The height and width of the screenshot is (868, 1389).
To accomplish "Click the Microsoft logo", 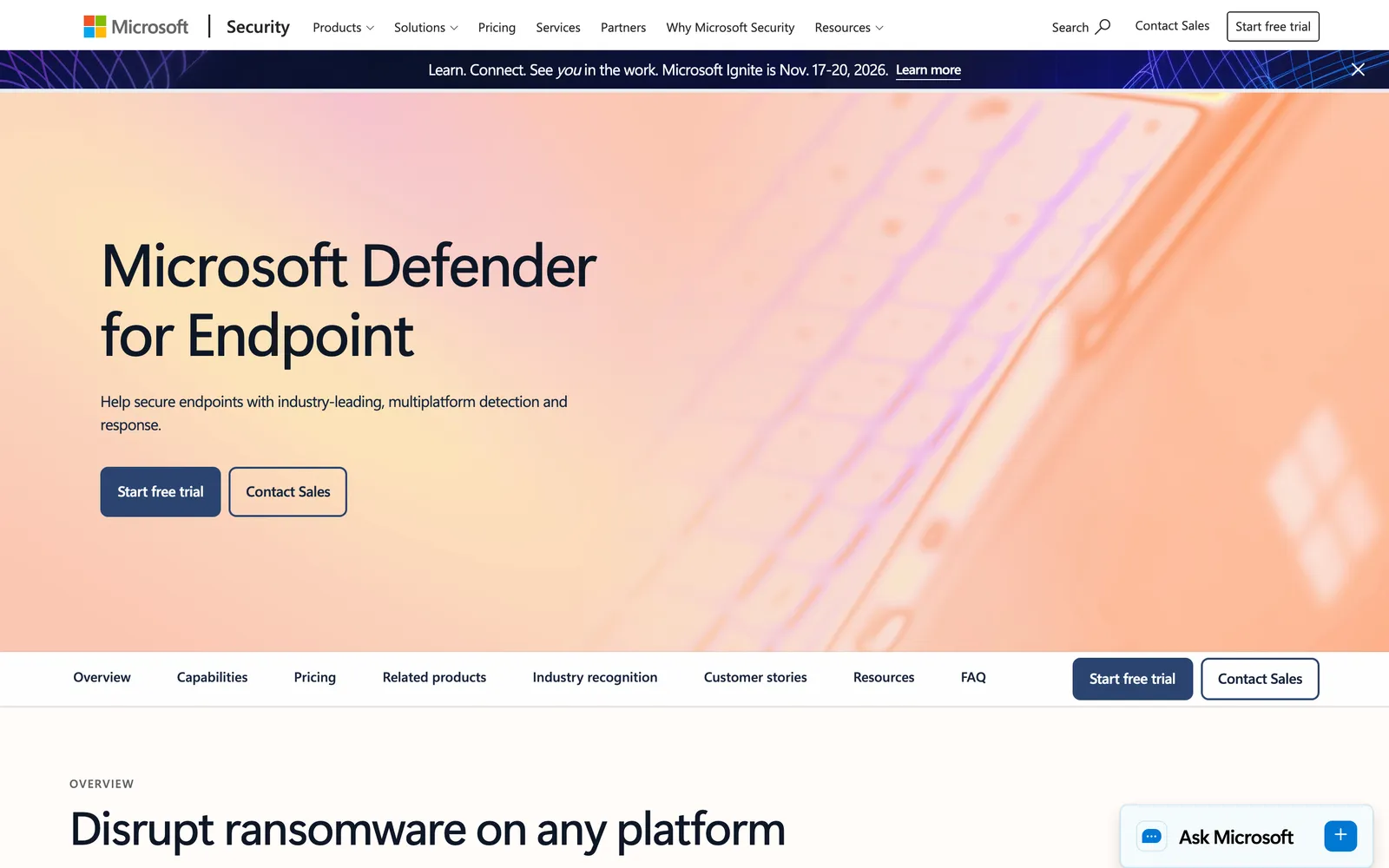I will click(x=135, y=27).
